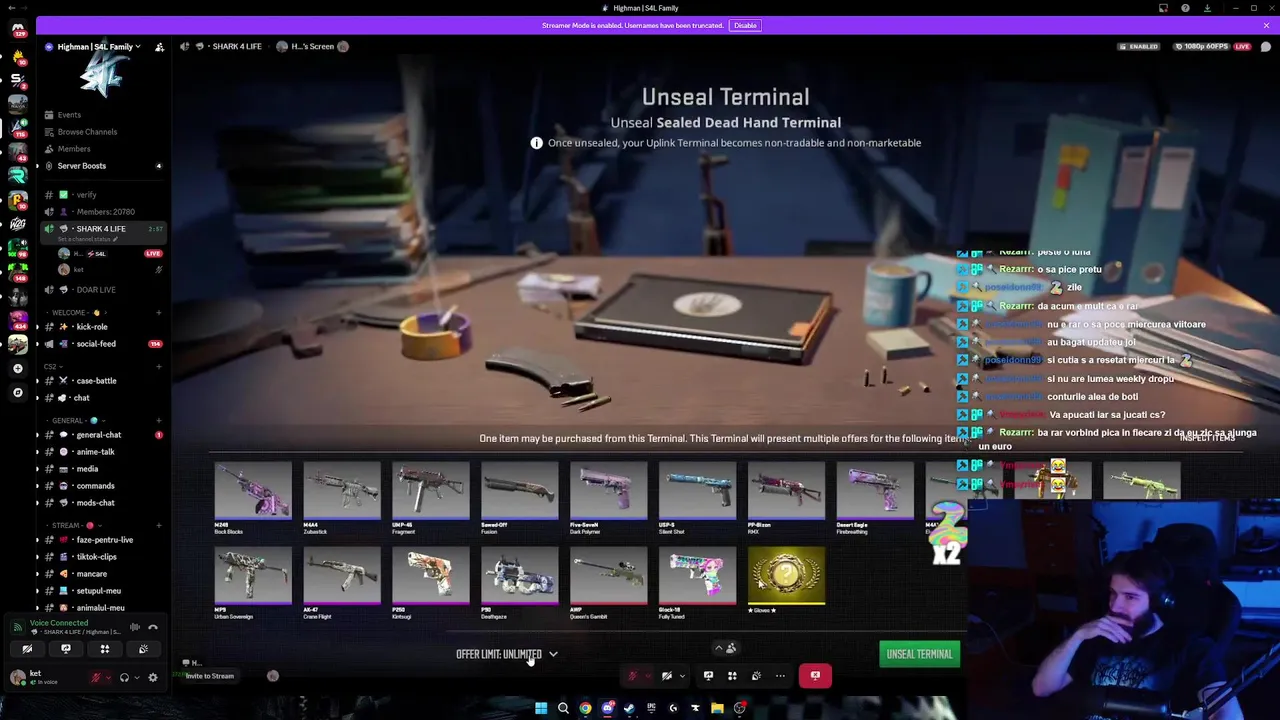Open Epic Games Launcher from taskbar

[651, 709]
